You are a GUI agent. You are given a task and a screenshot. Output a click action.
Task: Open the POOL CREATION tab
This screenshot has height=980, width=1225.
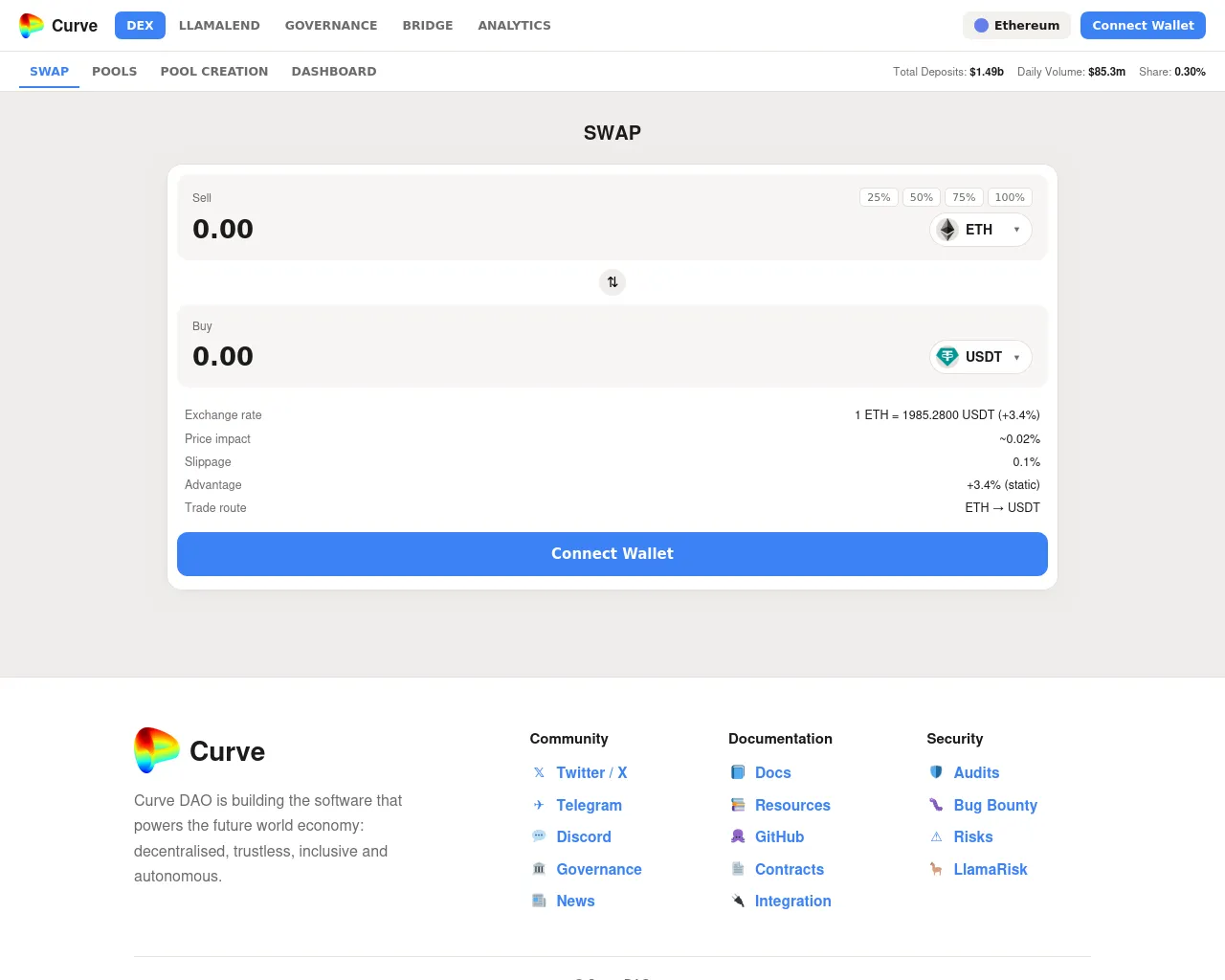[x=214, y=72]
